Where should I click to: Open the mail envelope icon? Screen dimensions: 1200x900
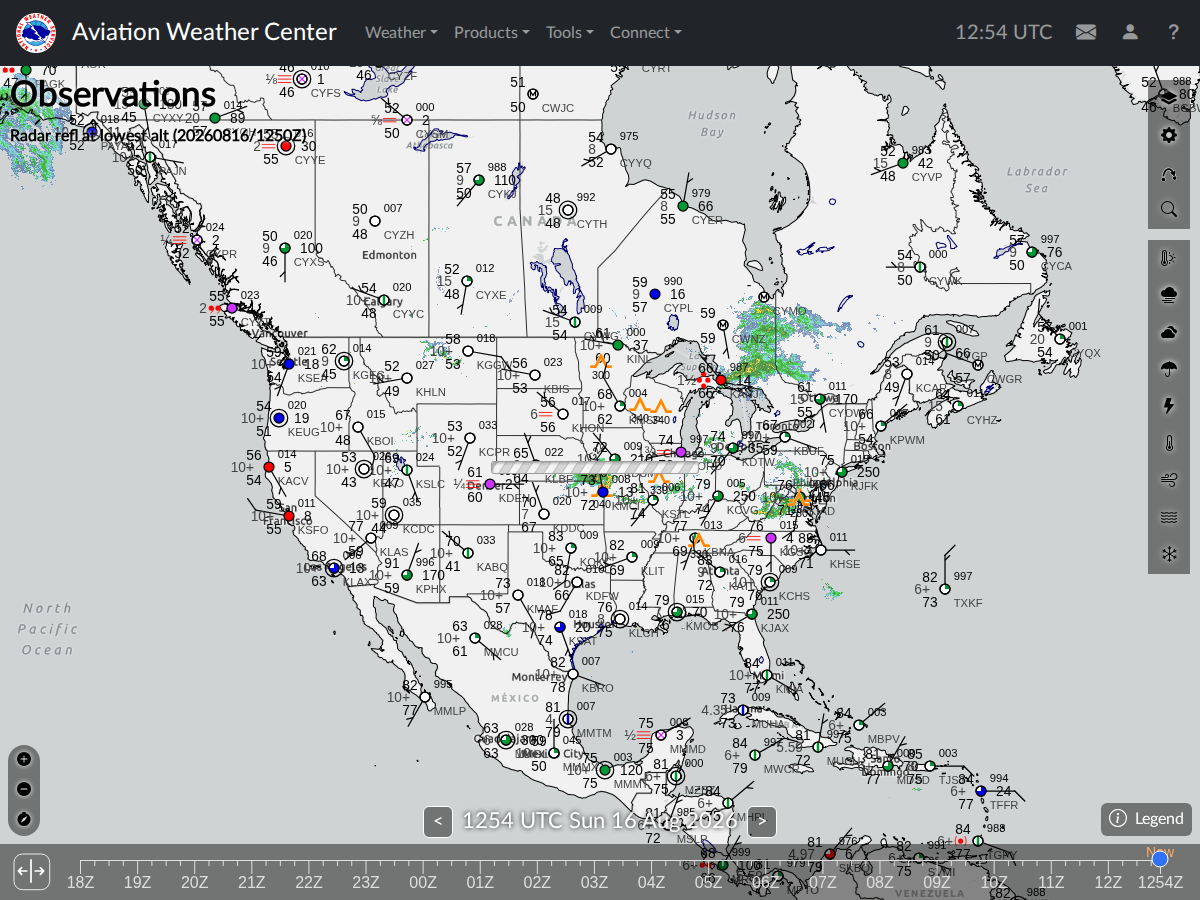1086,32
